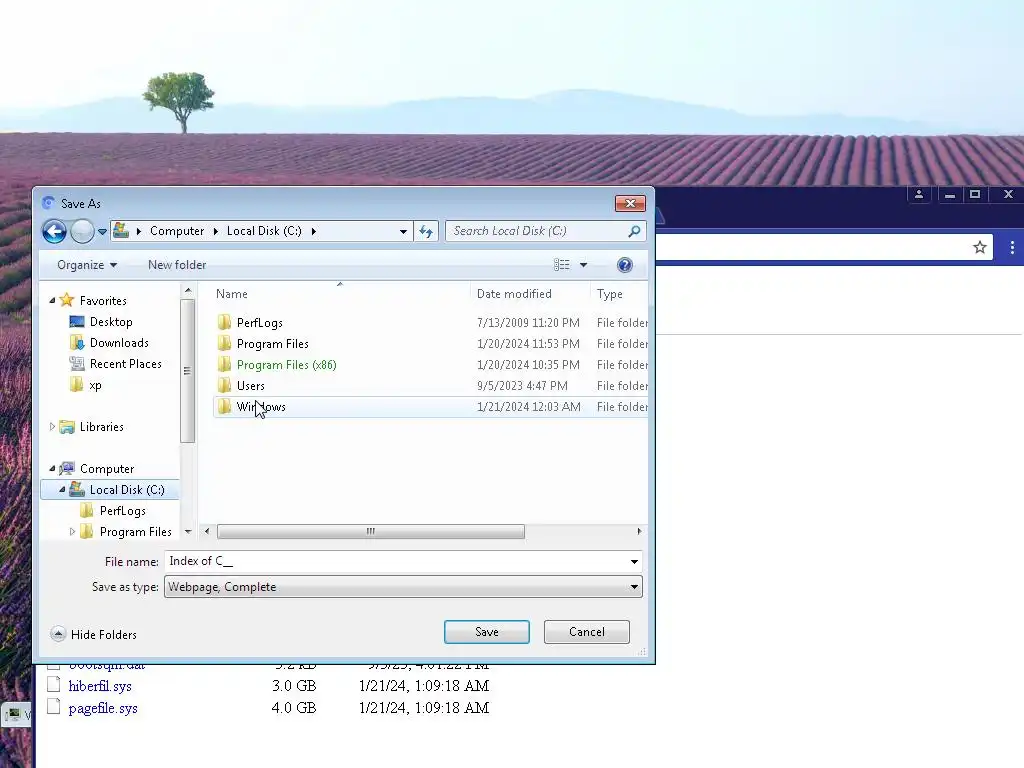The image size is (1024, 768).
Task: Select PerfLogs in the navigation tree
Action: pos(122,511)
